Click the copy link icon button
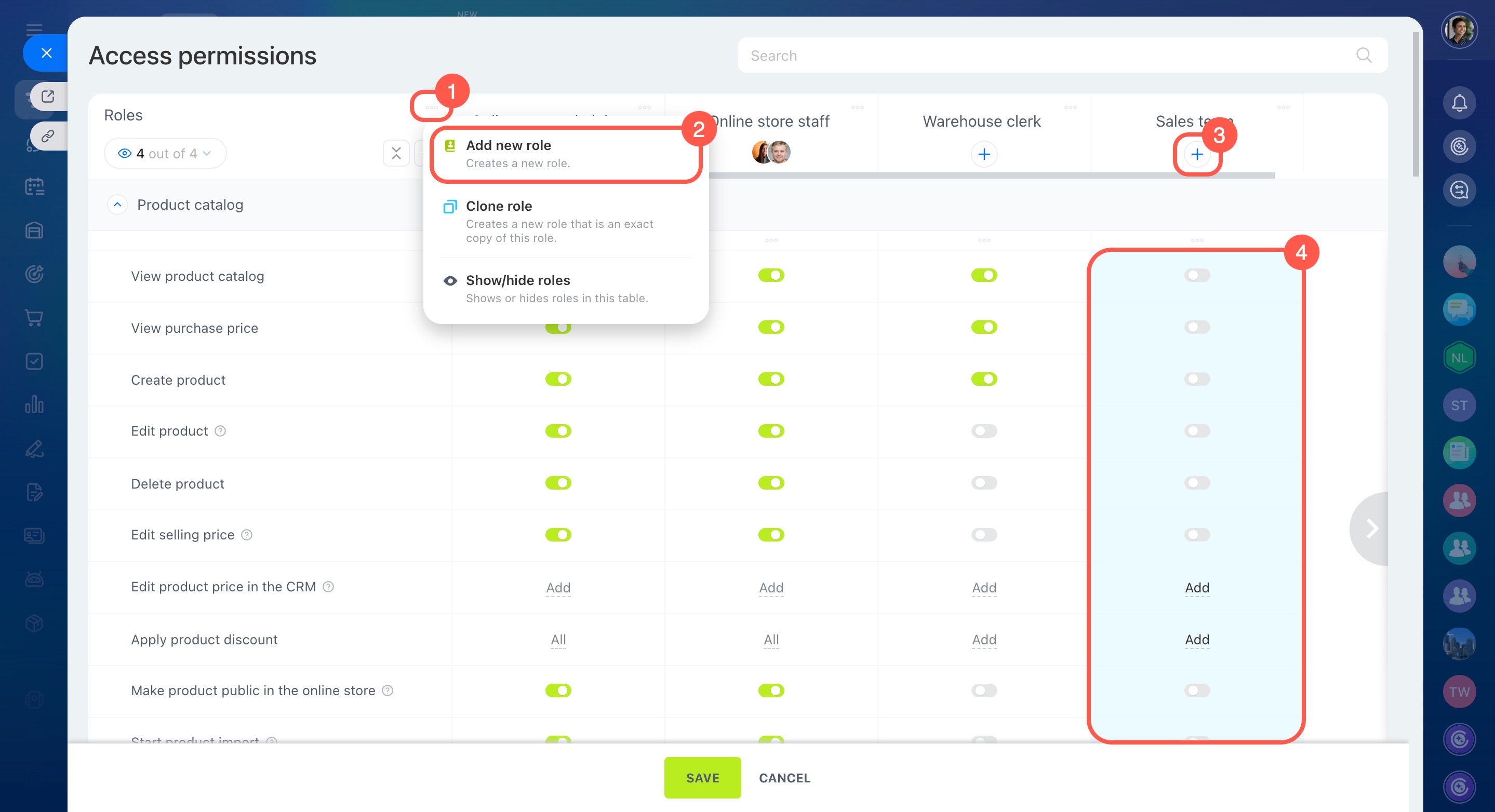 tap(48, 136)
